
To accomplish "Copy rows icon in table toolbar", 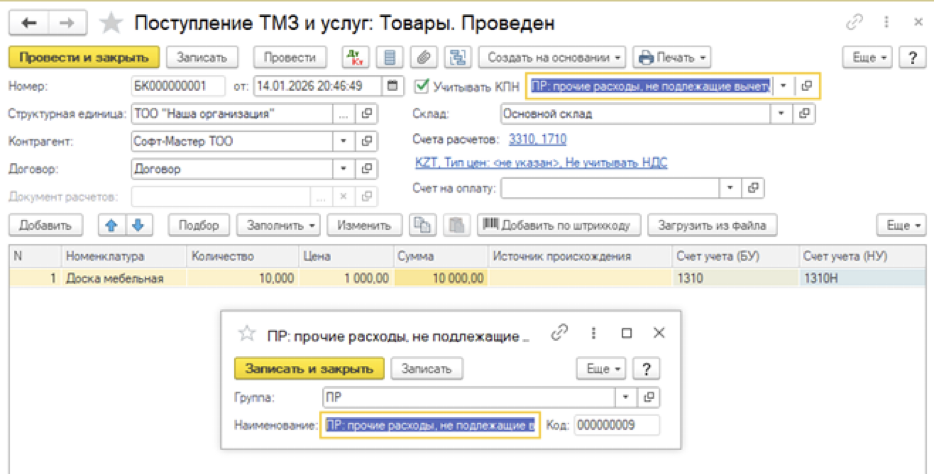I will [424, 225].
